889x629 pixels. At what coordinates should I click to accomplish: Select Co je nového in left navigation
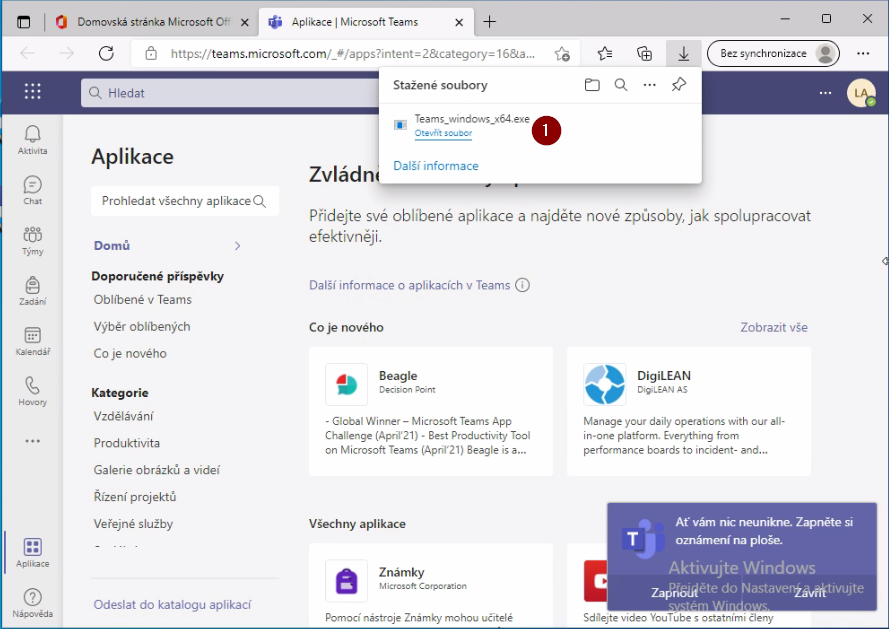[x=130, y=353]
